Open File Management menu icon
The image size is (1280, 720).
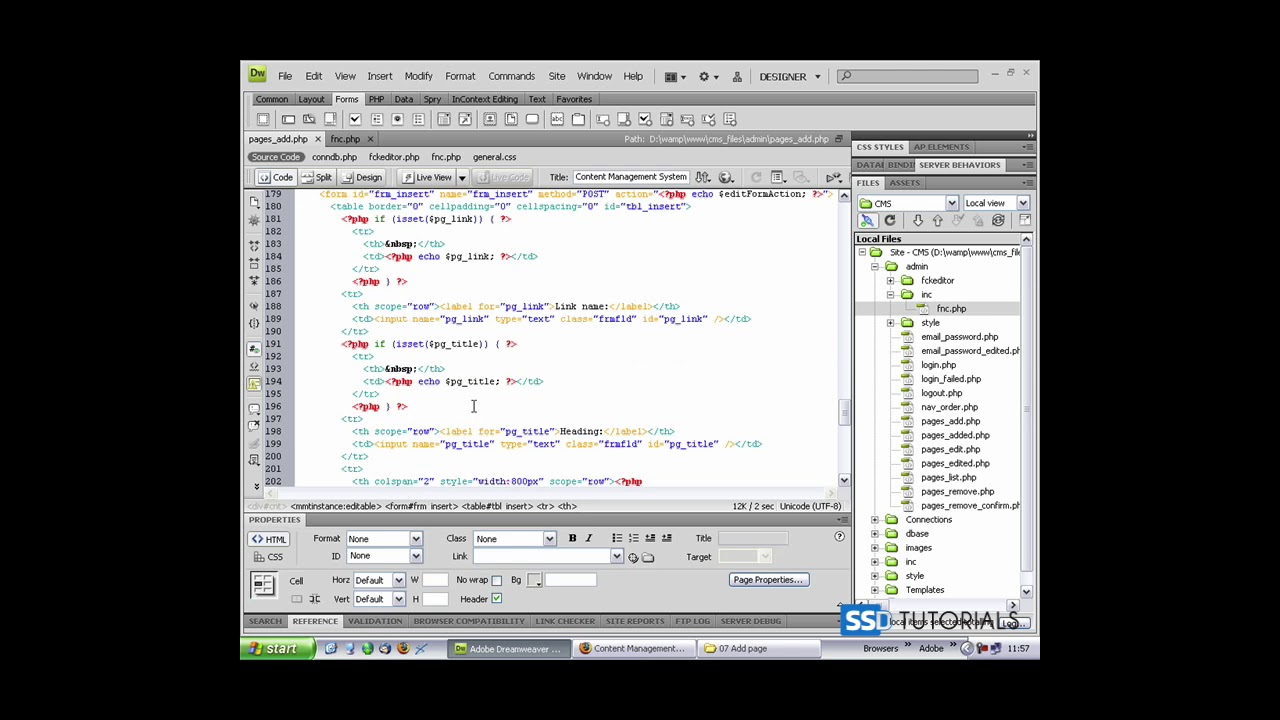703,177
